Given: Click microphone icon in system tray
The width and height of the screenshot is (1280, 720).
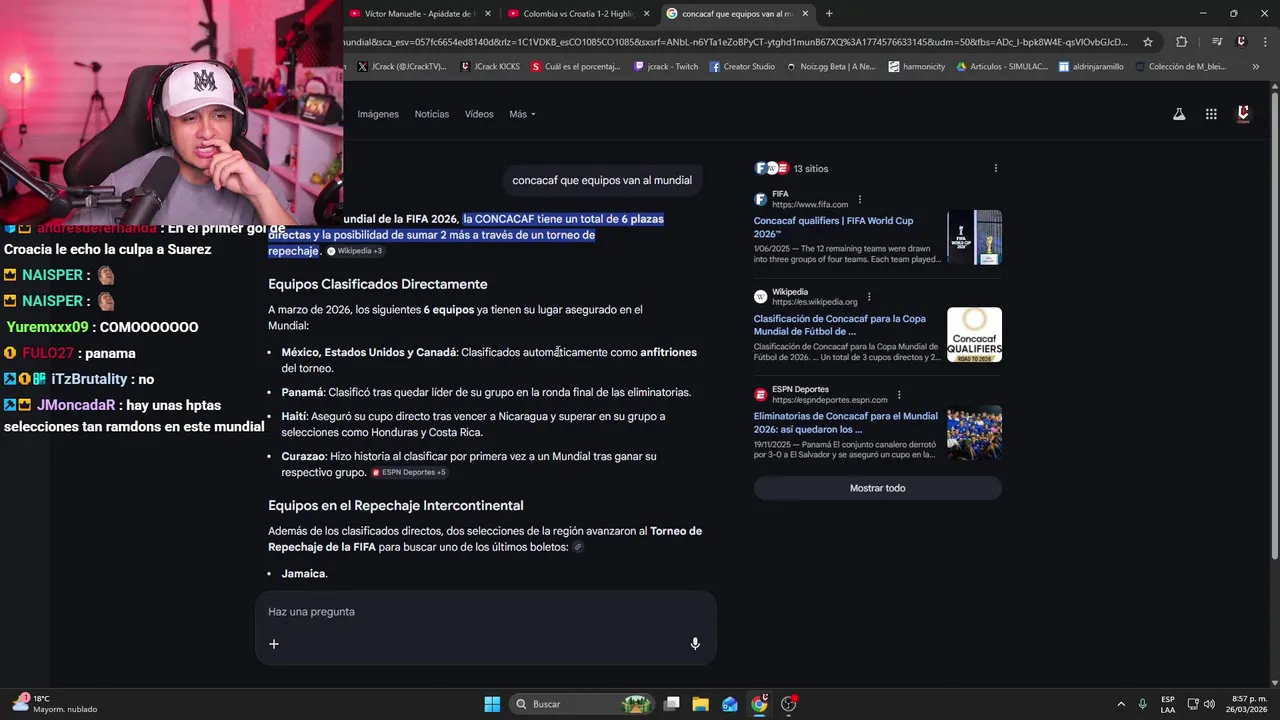Looking at the screenshot, I should (x=1142, y=704).
